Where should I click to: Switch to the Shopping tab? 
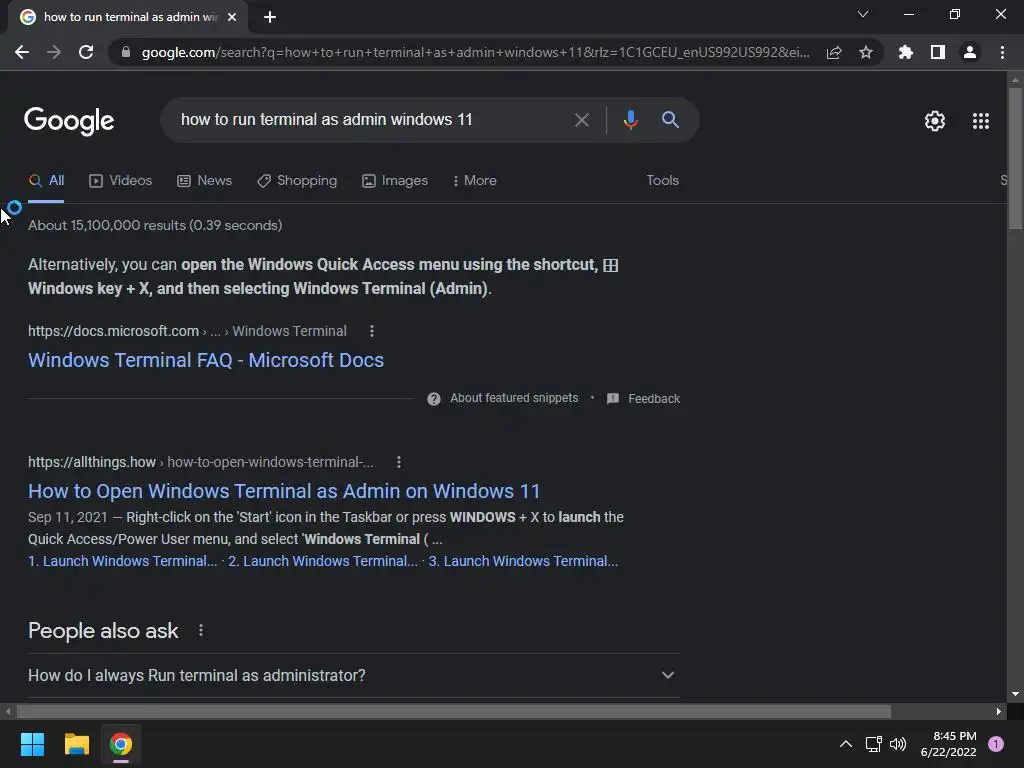click(297, 181)
